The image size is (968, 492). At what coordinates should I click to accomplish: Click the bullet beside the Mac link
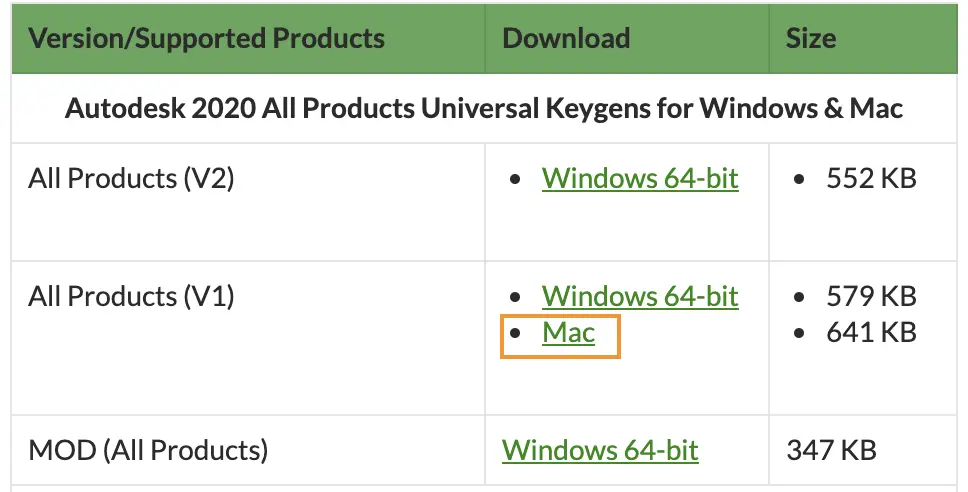[x=515, y=334]
